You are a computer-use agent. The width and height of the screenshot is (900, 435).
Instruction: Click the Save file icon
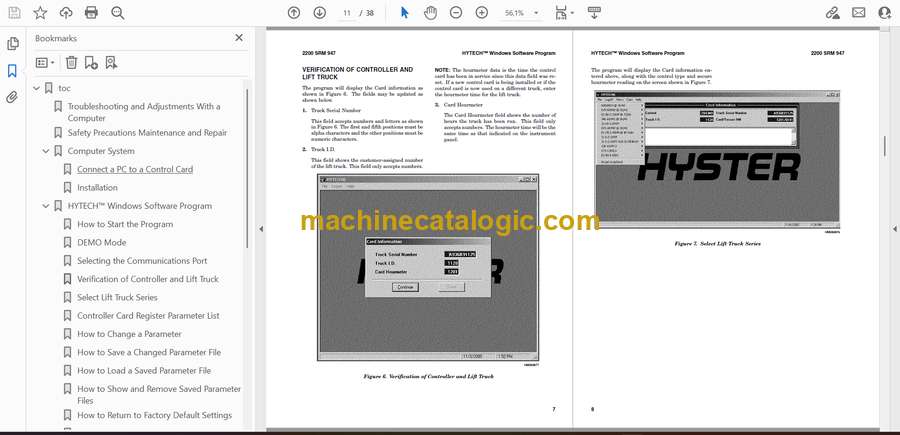click(14, 13)
